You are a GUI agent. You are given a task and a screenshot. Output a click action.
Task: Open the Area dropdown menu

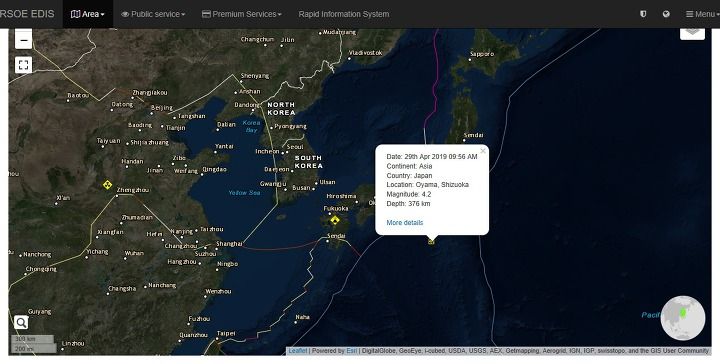point(88,14)
